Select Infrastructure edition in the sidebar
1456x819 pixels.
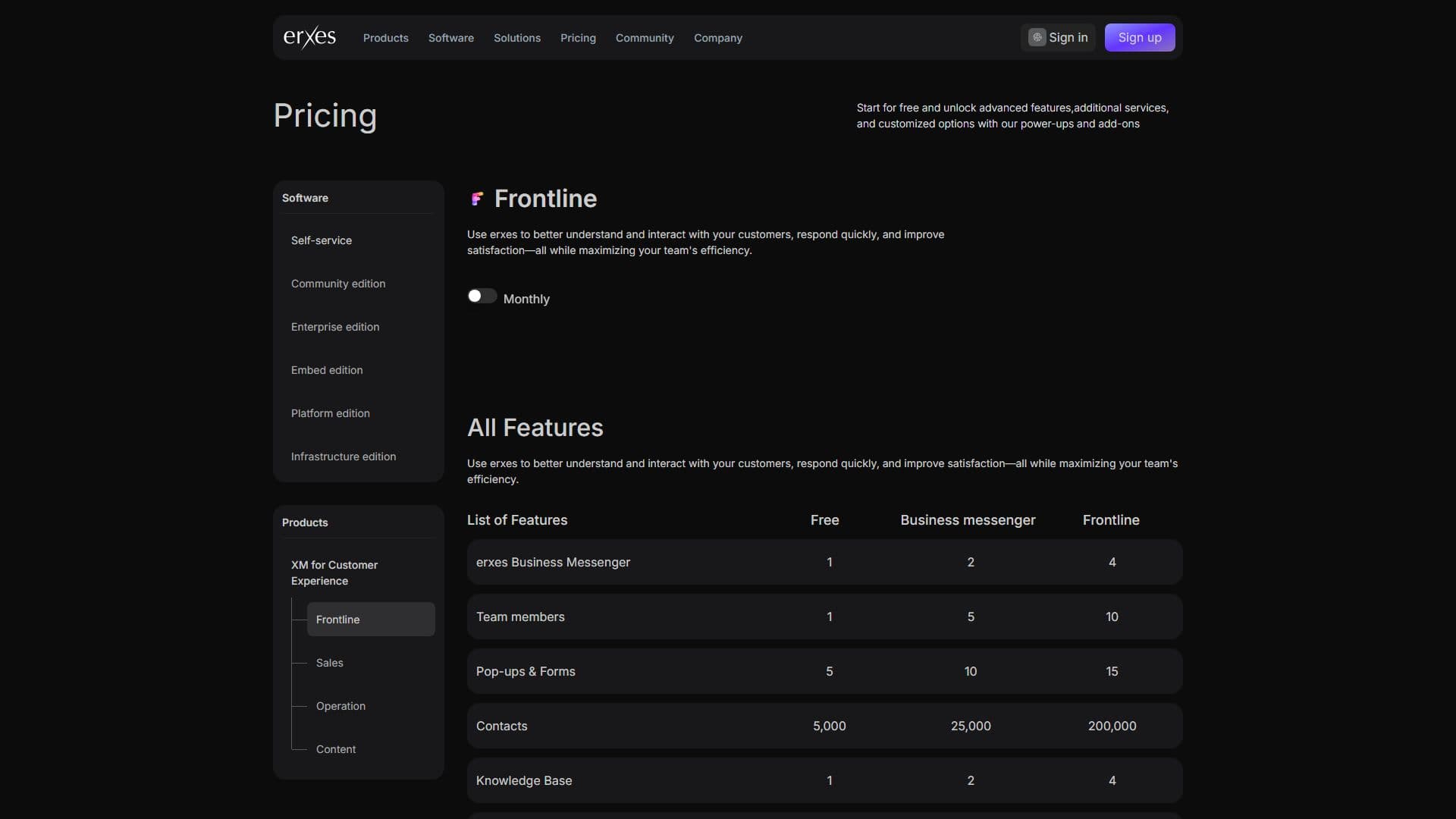pos(358,457)
